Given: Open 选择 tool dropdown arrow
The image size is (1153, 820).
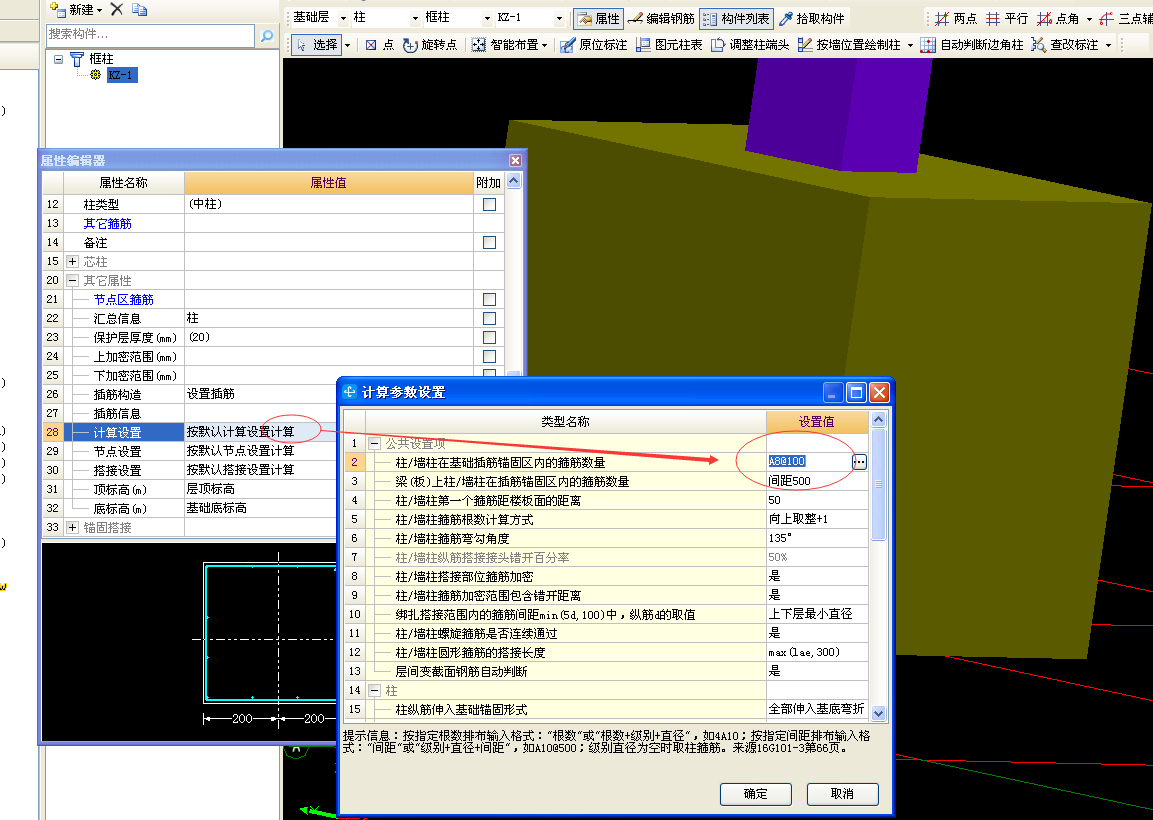Looking at the screenshot, I should click(x=348, y=46).
